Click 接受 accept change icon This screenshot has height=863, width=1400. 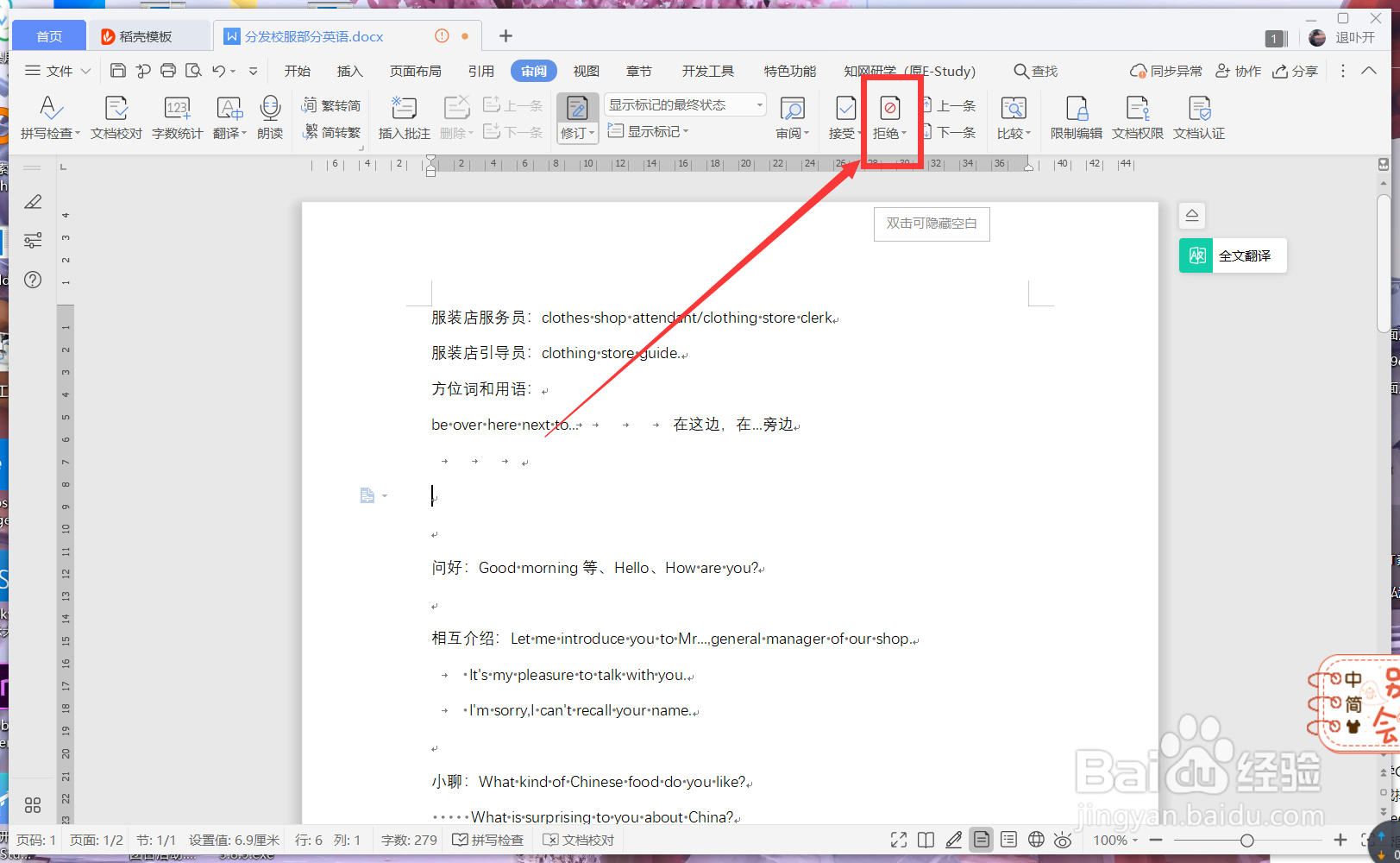pos(845,109)
